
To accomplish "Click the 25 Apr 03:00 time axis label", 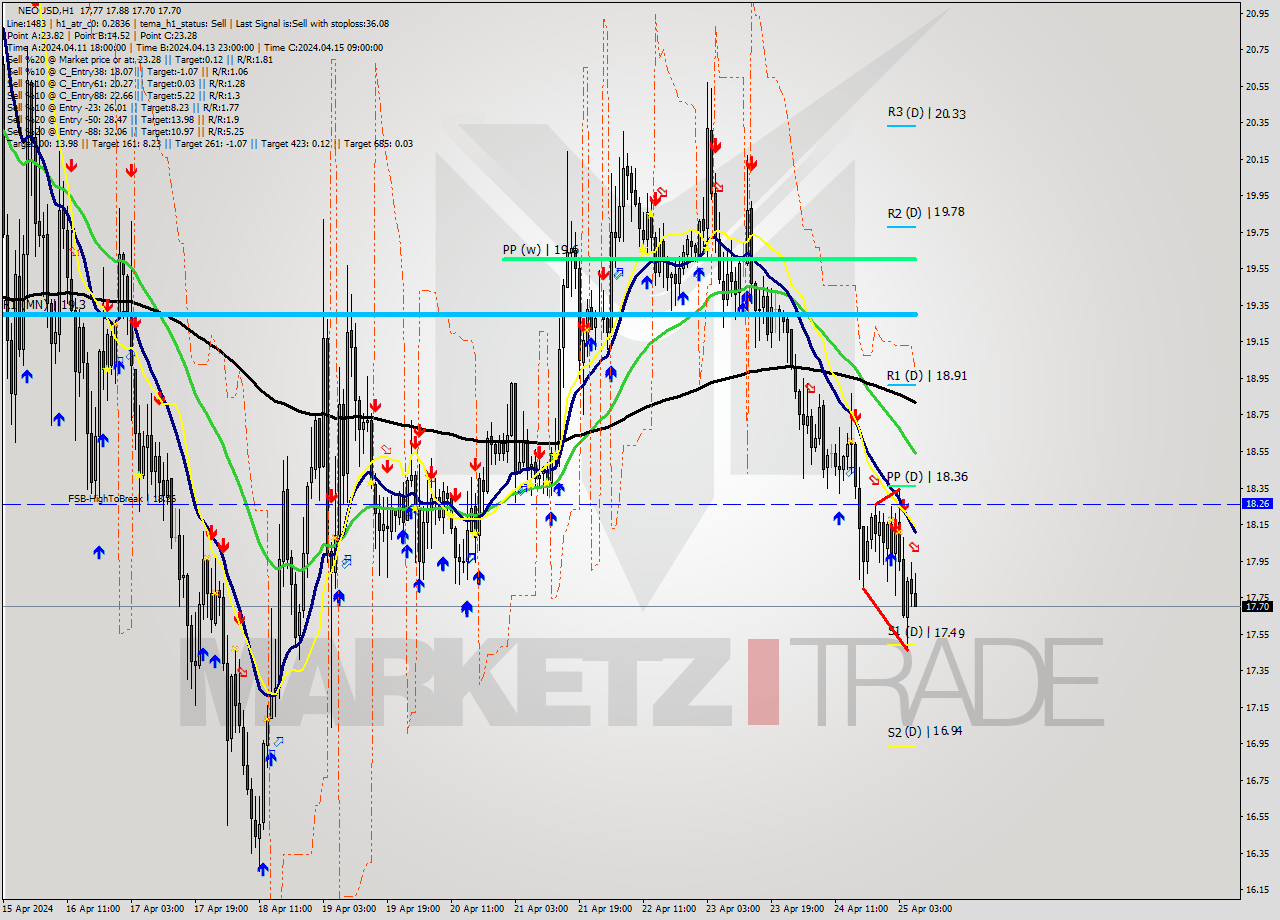I will pos(926,909).
